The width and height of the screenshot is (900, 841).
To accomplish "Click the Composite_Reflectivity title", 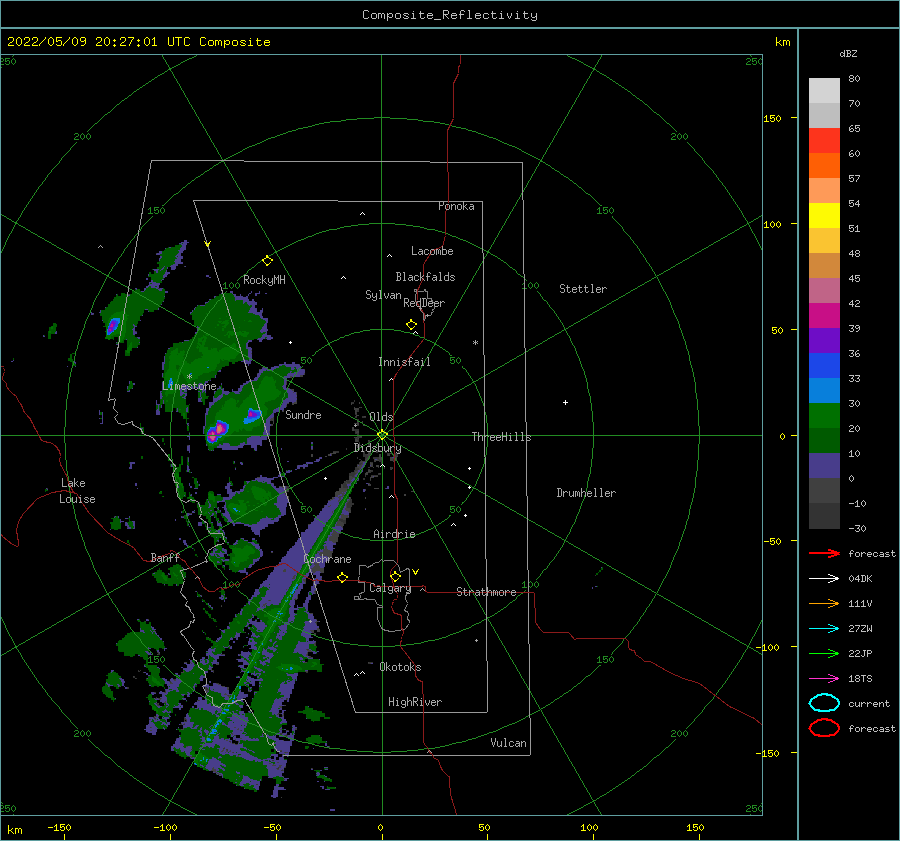I will pyautogui.click(x=450, y=15).
